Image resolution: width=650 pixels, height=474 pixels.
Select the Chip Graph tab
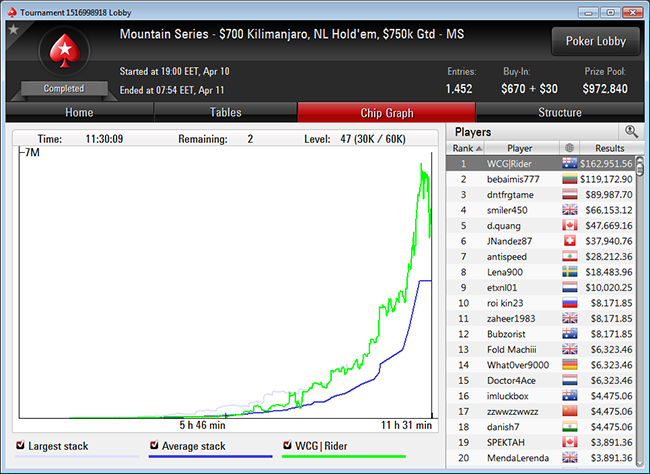[386, 112]
